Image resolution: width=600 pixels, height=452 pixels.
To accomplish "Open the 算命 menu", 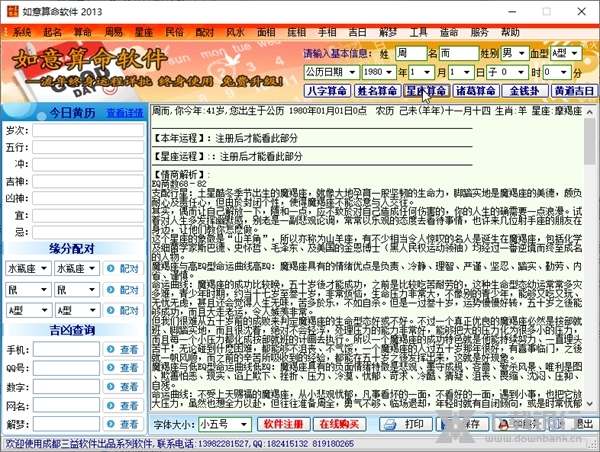I will 83,33.
